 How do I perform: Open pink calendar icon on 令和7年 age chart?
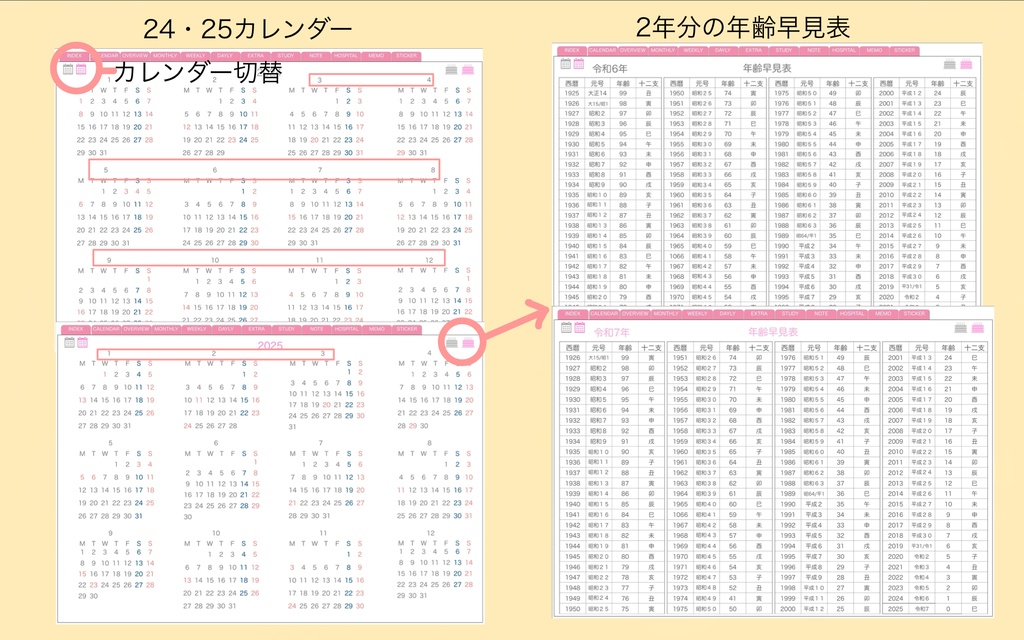[579, 327]
